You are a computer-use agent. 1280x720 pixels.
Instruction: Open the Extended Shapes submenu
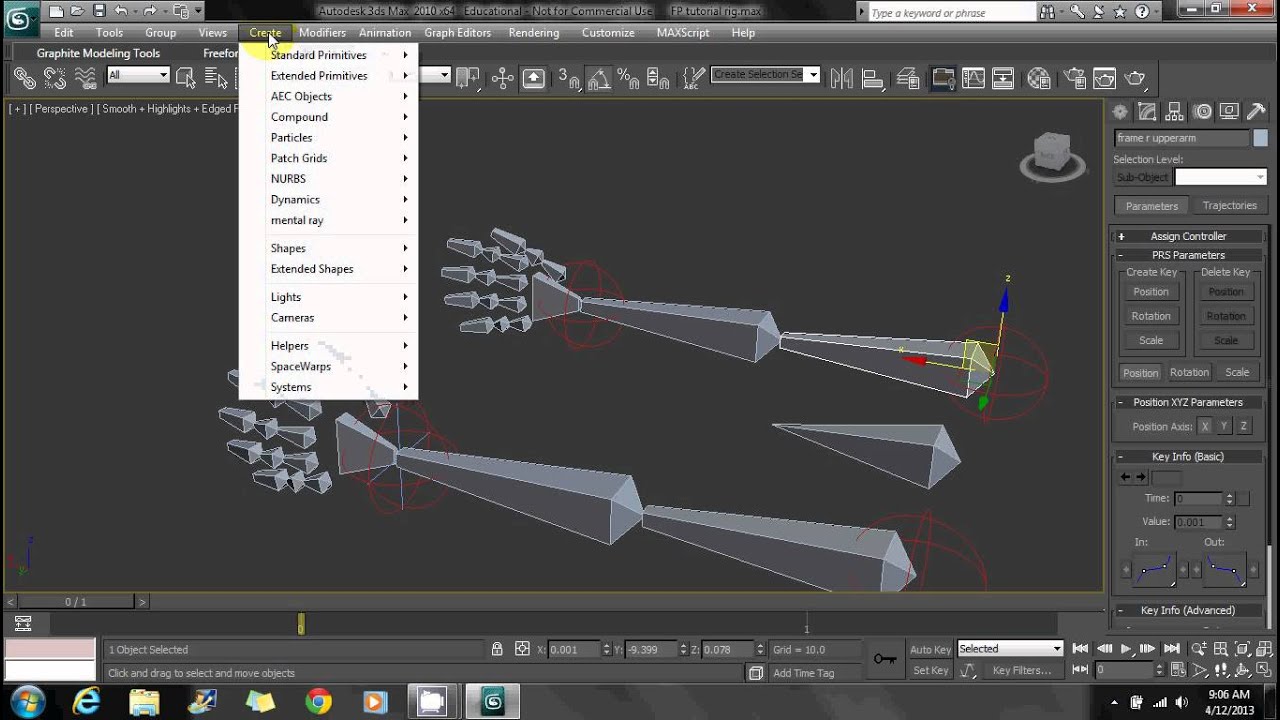(329, 269)
